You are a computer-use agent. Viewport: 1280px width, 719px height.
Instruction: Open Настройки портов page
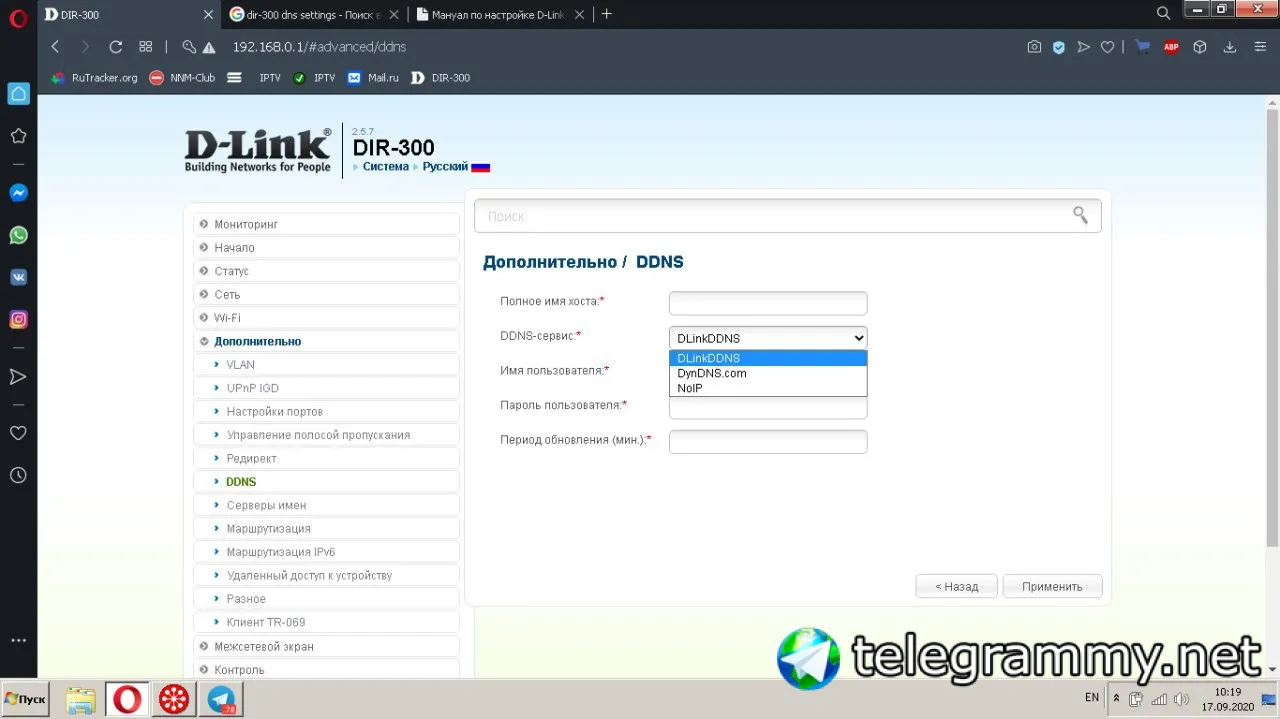(x=326, y=411)
